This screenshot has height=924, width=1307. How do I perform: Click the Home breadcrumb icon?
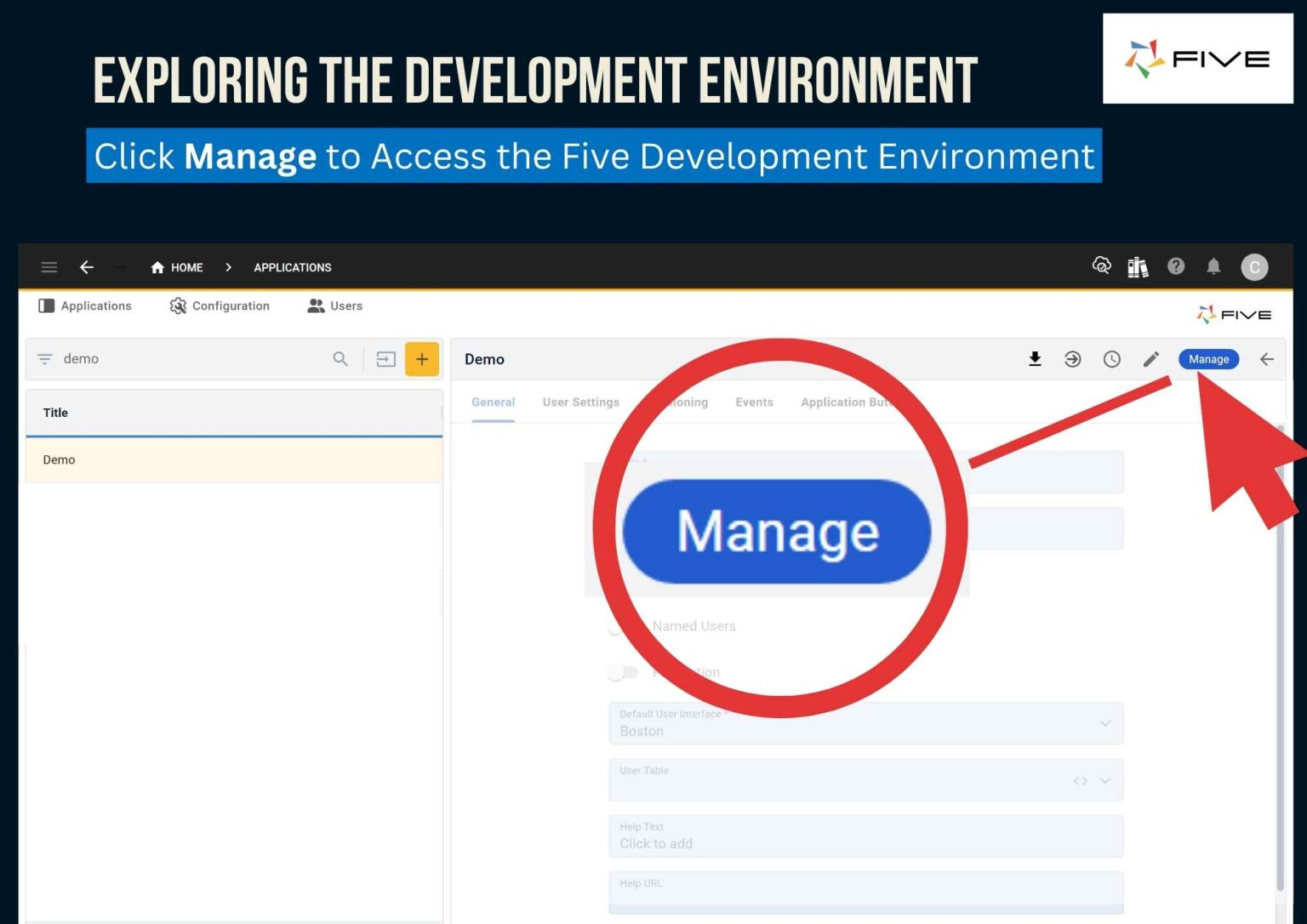coord(157,267)
